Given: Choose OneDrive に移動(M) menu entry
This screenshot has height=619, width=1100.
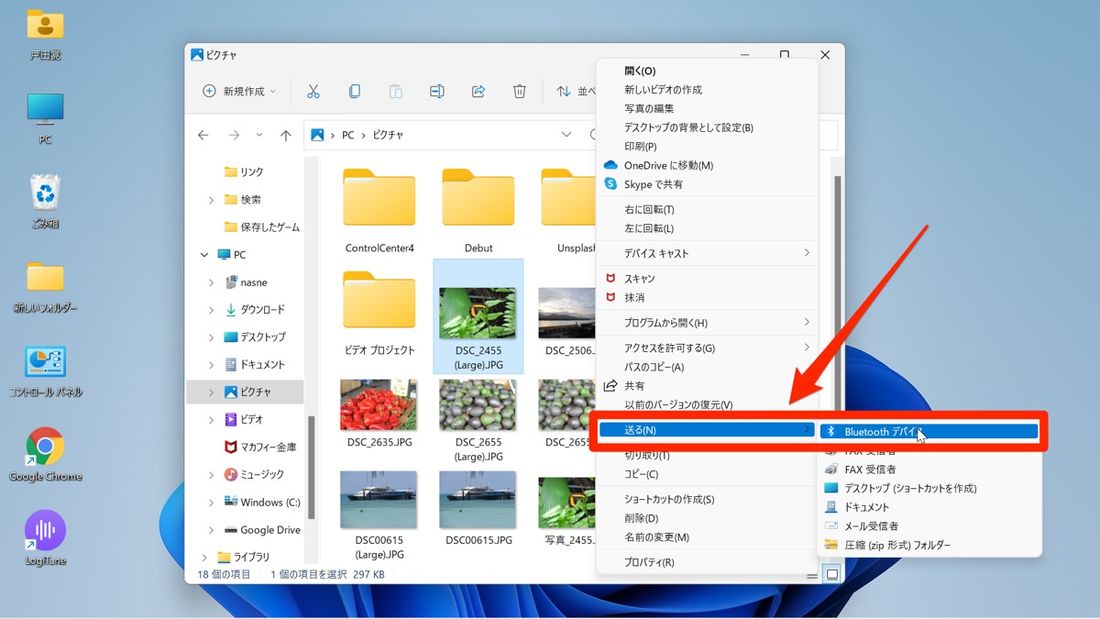Looking at the screenshot, I should pyautogui.click(x=707, y=166).
